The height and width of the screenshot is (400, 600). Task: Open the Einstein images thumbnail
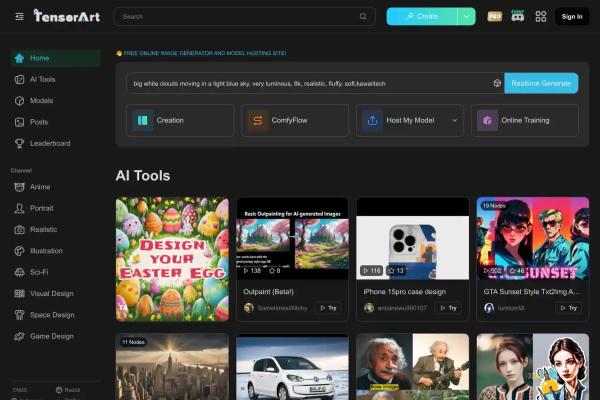click(412, 367)
